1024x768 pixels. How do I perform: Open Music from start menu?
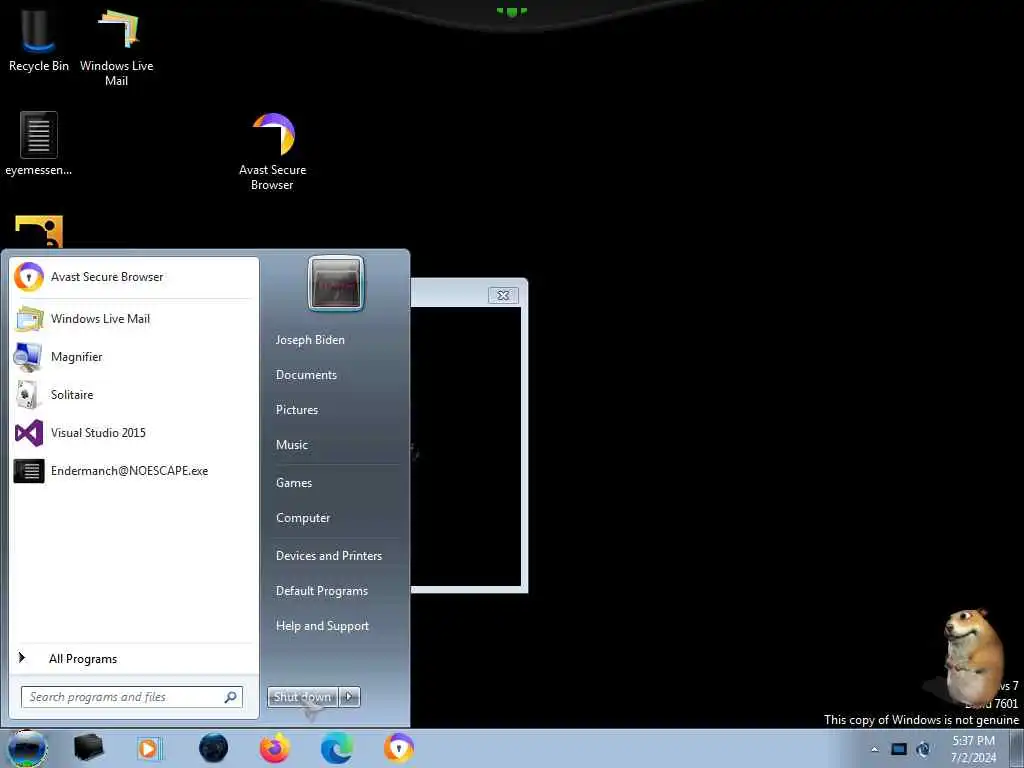pos(292,445)
